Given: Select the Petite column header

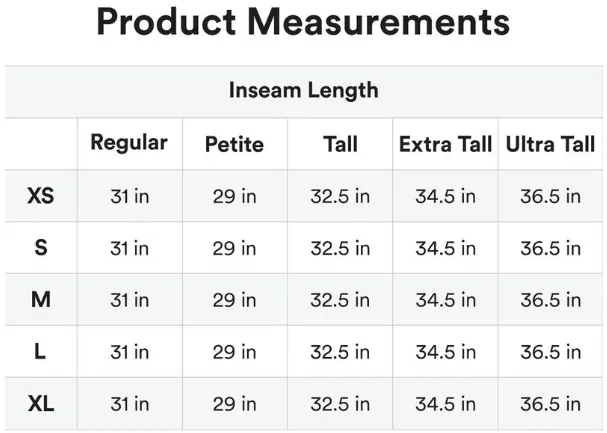Looking at the screenshot, I should tap(234, 144).
